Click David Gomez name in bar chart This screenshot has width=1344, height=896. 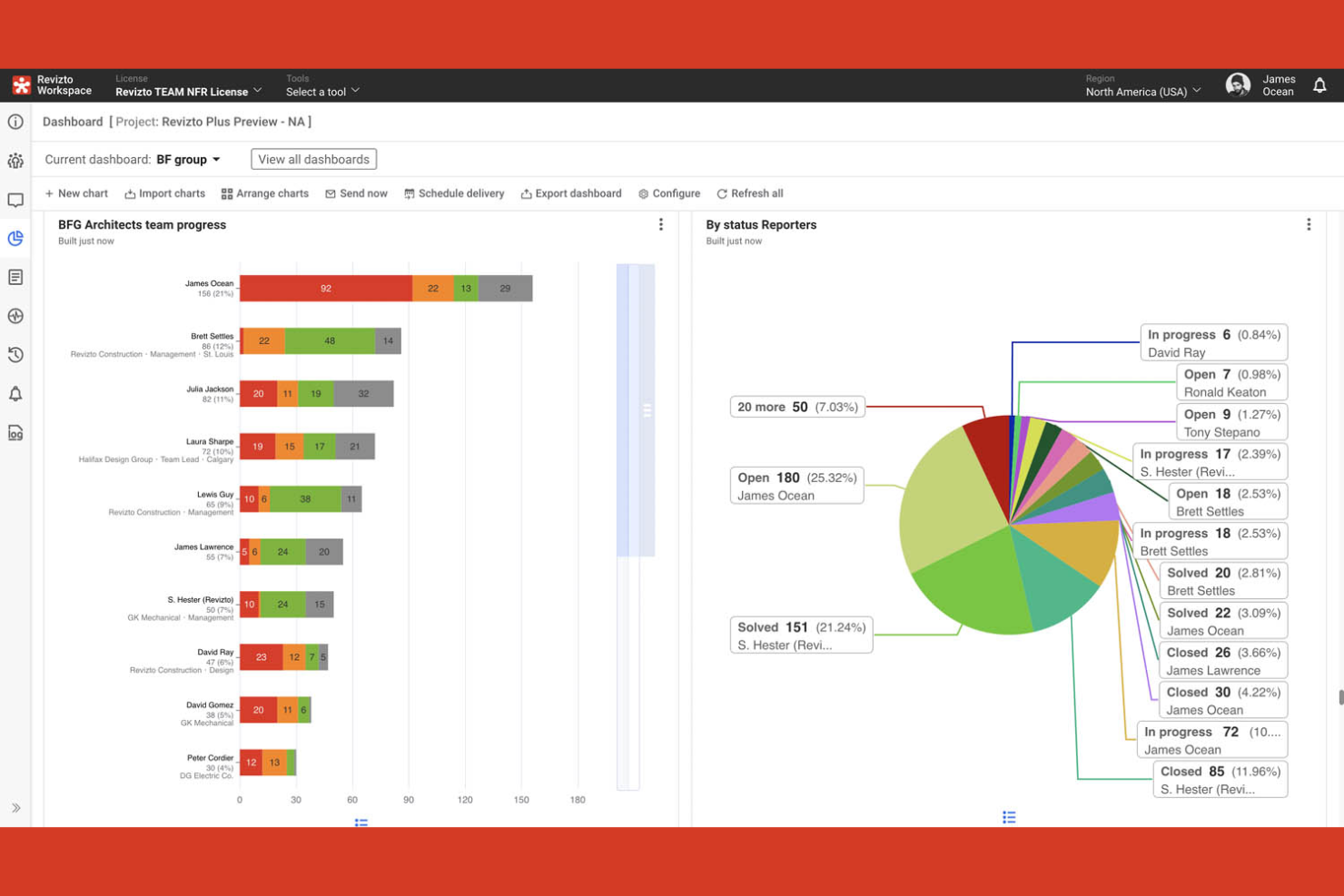tap(210, 705)
